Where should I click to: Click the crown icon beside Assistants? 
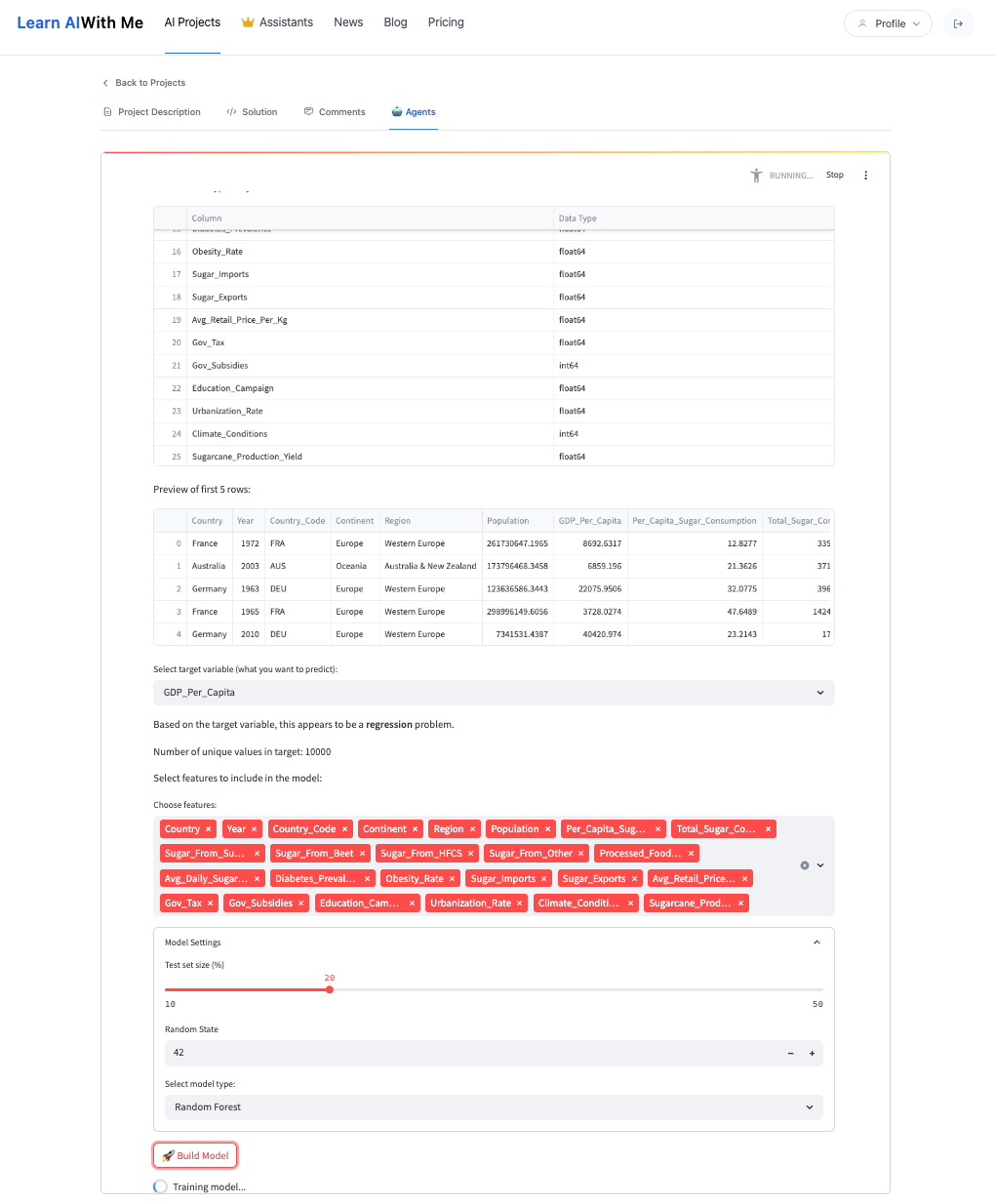click(x=248, y=22)
